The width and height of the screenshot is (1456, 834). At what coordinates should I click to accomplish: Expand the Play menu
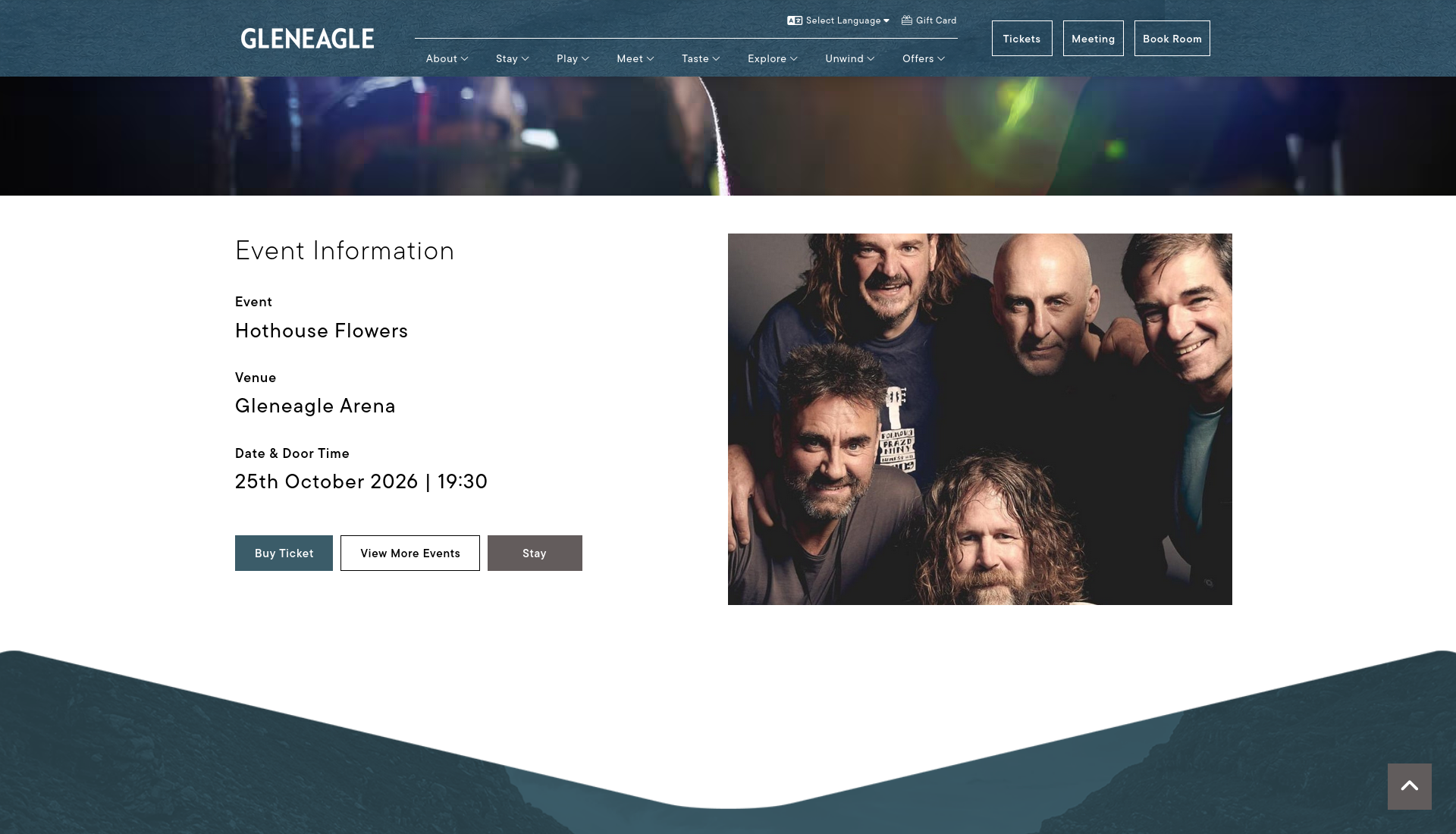point(573,58)
